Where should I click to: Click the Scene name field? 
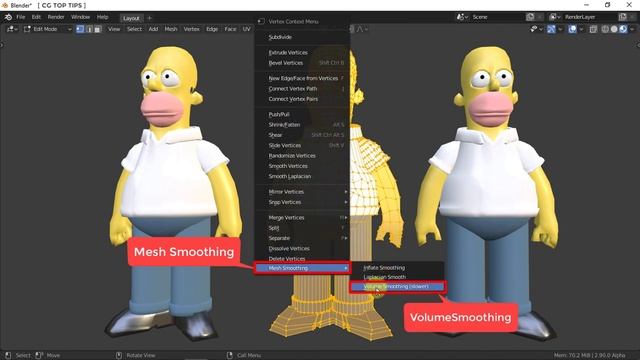pos(497,17)
